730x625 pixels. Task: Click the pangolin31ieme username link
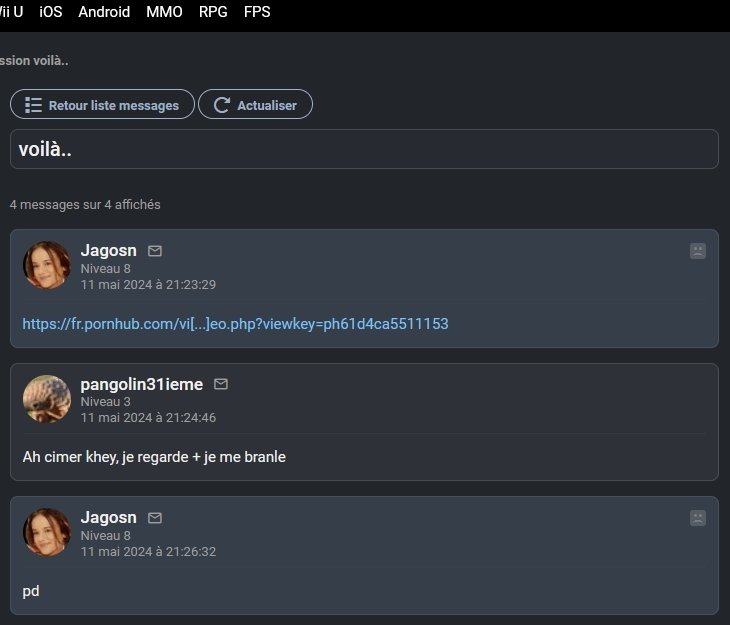pyautogui.click(x=141, y=384)
